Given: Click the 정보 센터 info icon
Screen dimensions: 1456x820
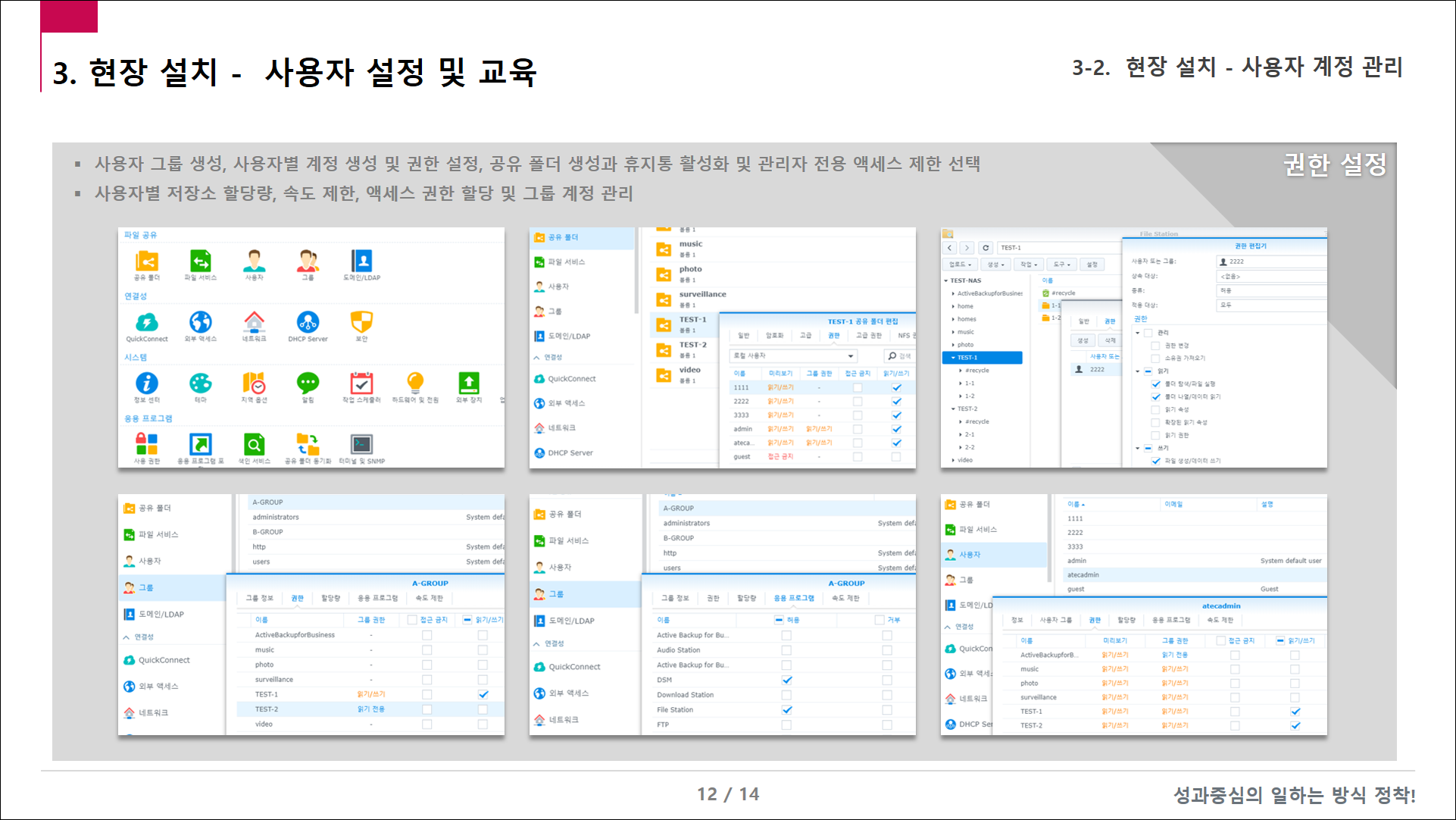Looking at the screenshot, I should pos(146,383).
